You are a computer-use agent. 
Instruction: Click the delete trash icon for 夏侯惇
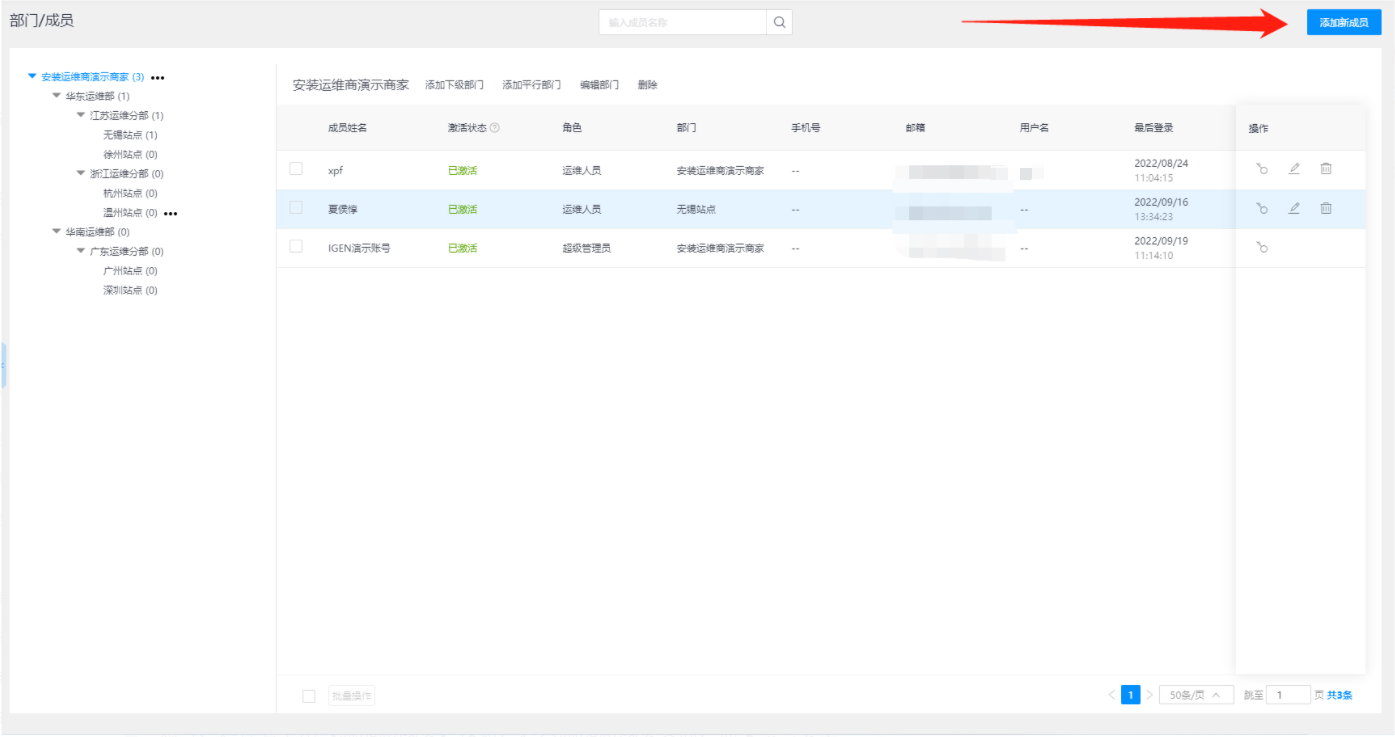coord(1326,208)
